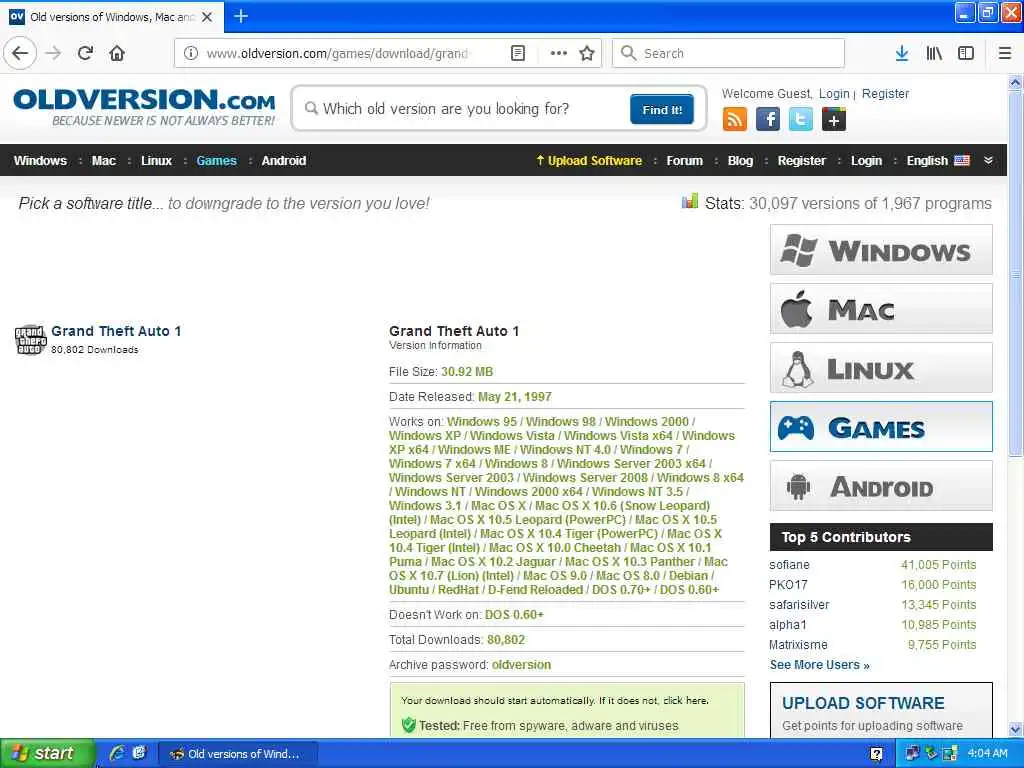Click the stats bar chart icon
The height and width of the screenshot is (768, 1024).
[x=690, y=201]
